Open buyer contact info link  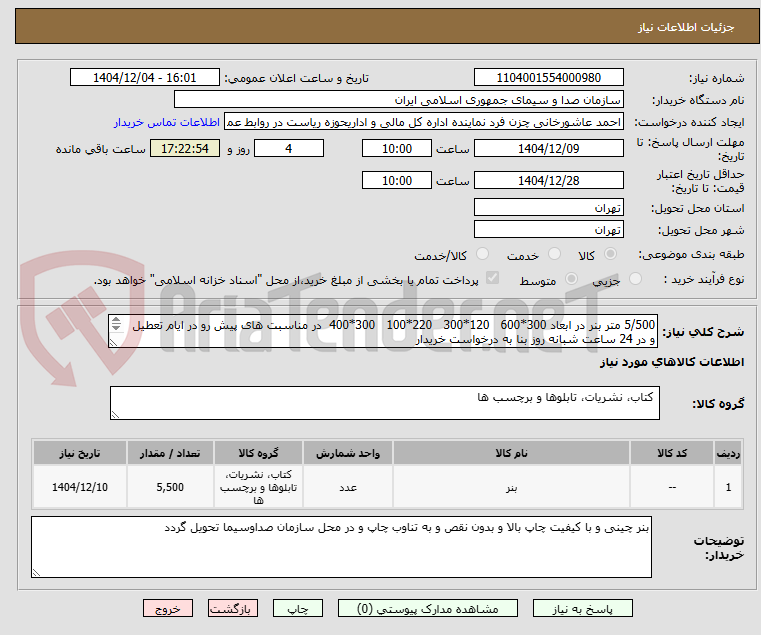click(x=167, y=122)
